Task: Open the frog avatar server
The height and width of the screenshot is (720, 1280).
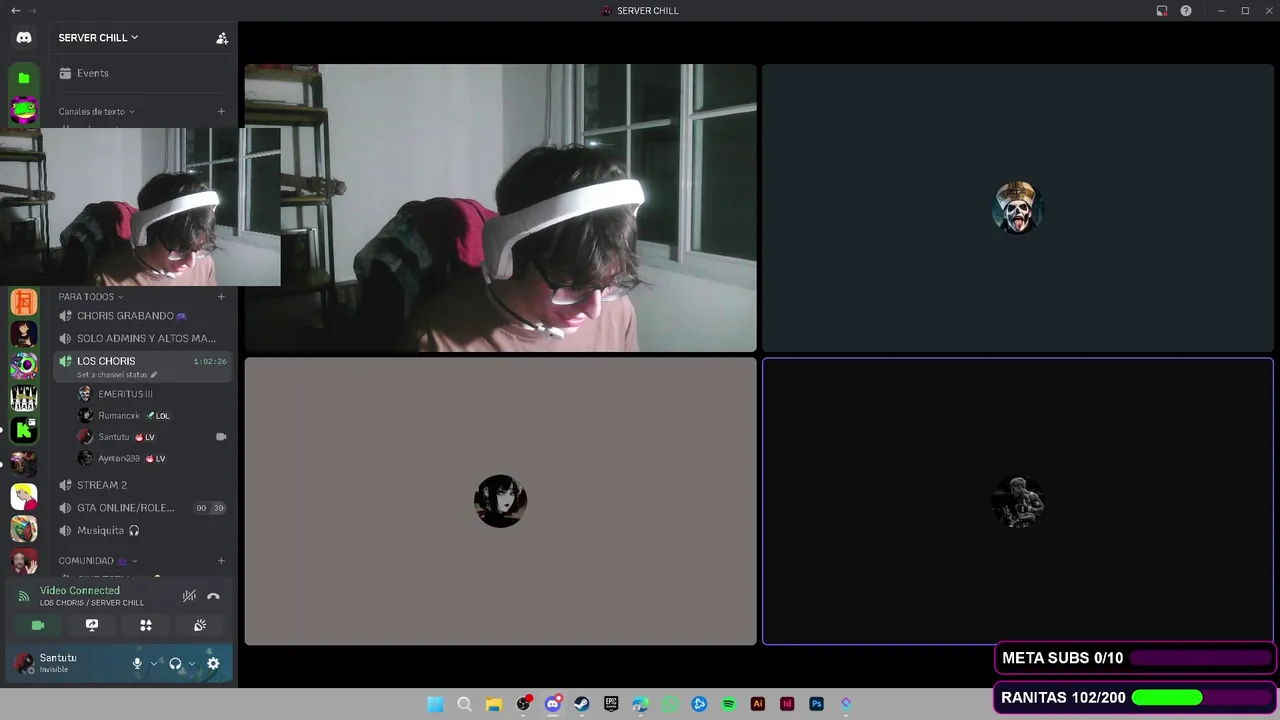Action: tap(24, 110)
